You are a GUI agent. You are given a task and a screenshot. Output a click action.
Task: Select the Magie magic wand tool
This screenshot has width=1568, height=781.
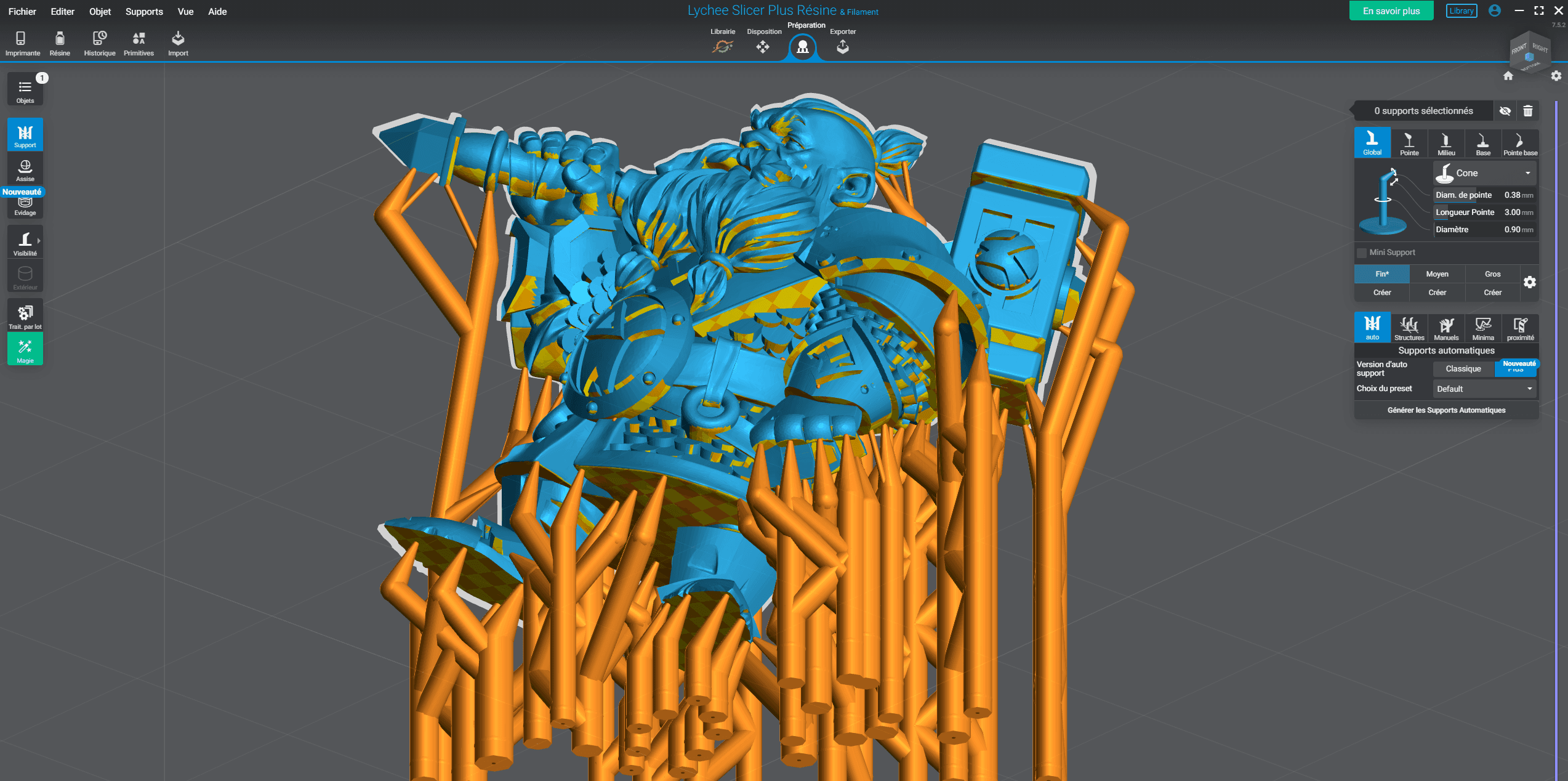25,350
